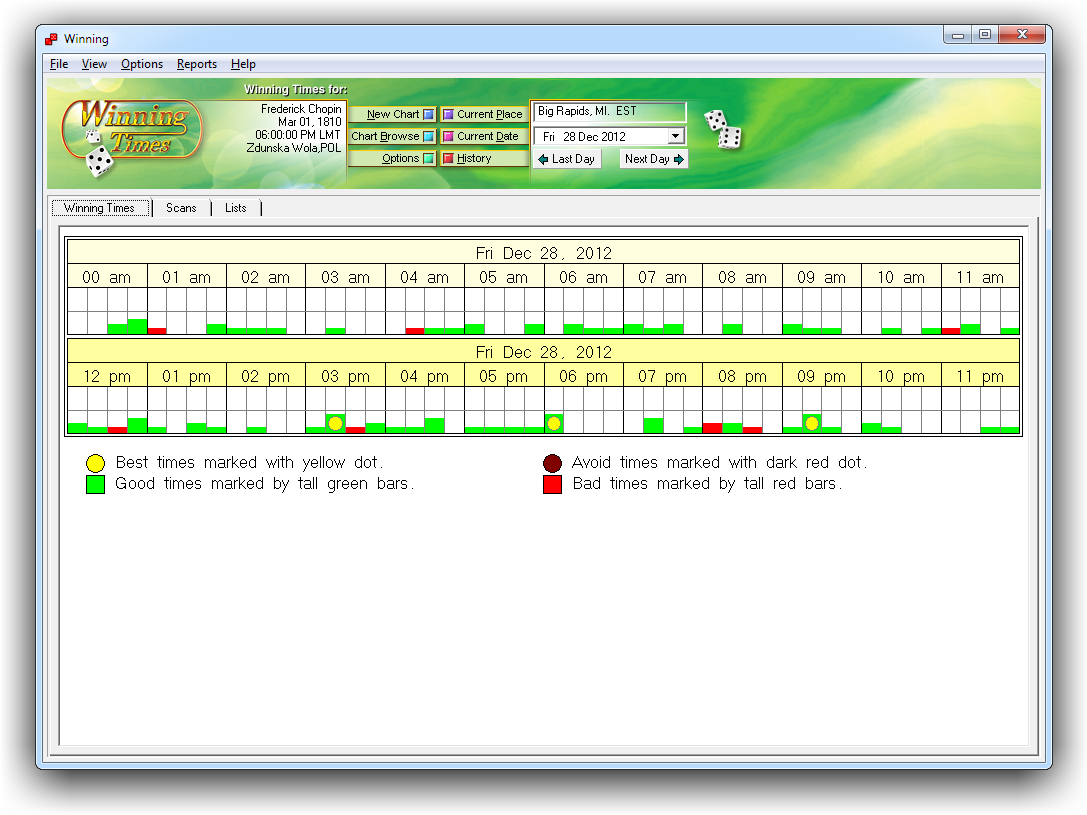
Task: Go to Last Day
Action: tap(566, 159)
